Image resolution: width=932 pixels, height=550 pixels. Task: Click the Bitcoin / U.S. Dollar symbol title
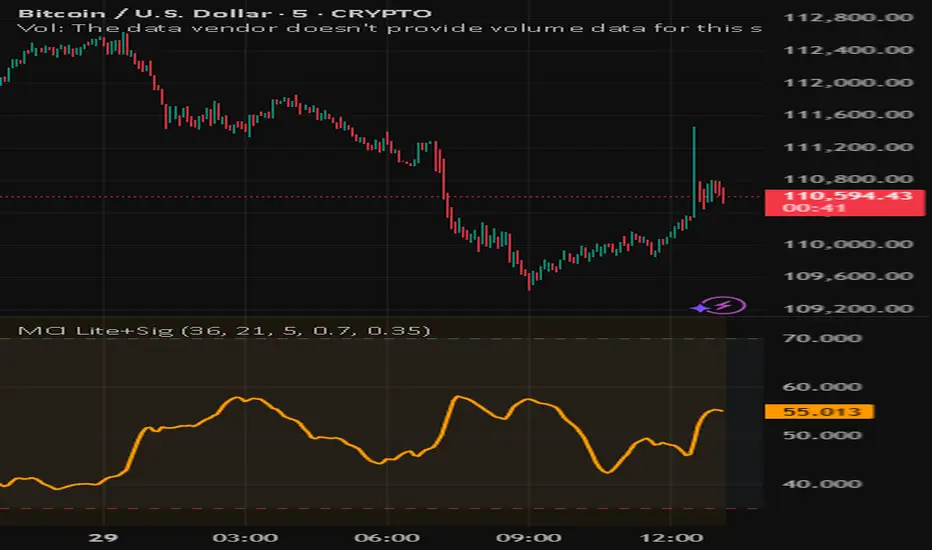coord(225,13)
